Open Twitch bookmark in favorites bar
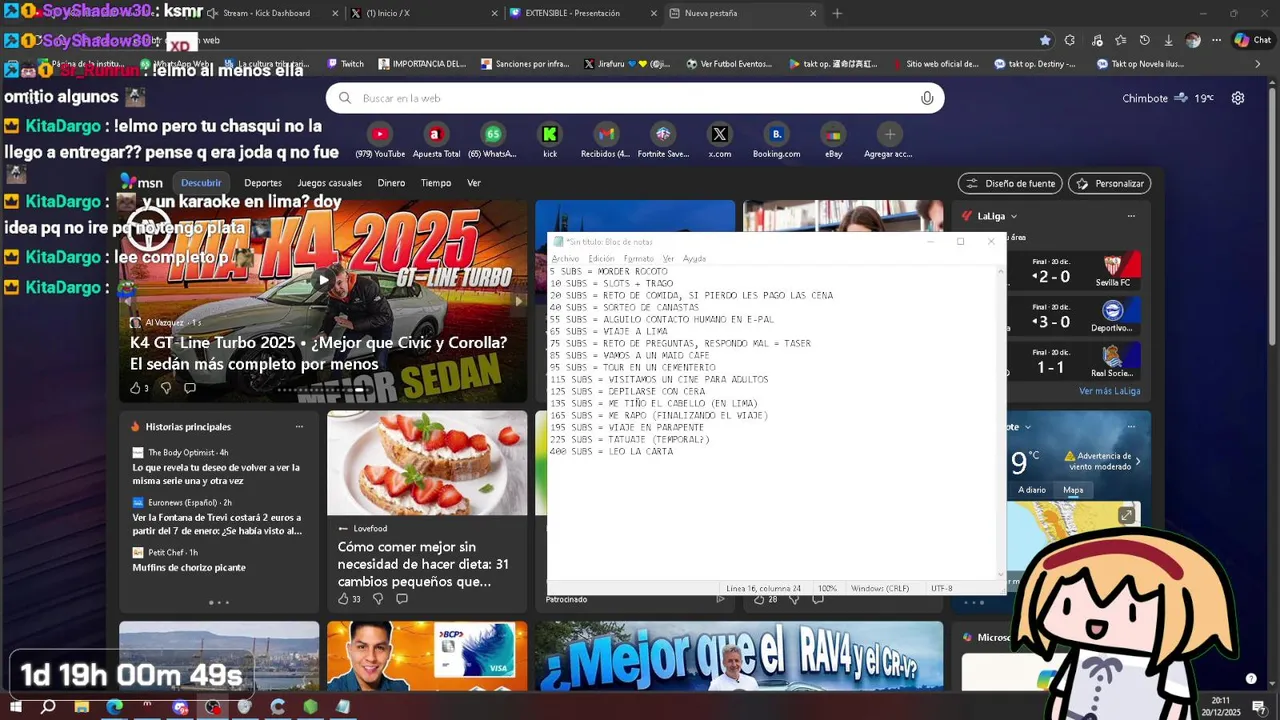1280x720 pixels. click(345, 64)
